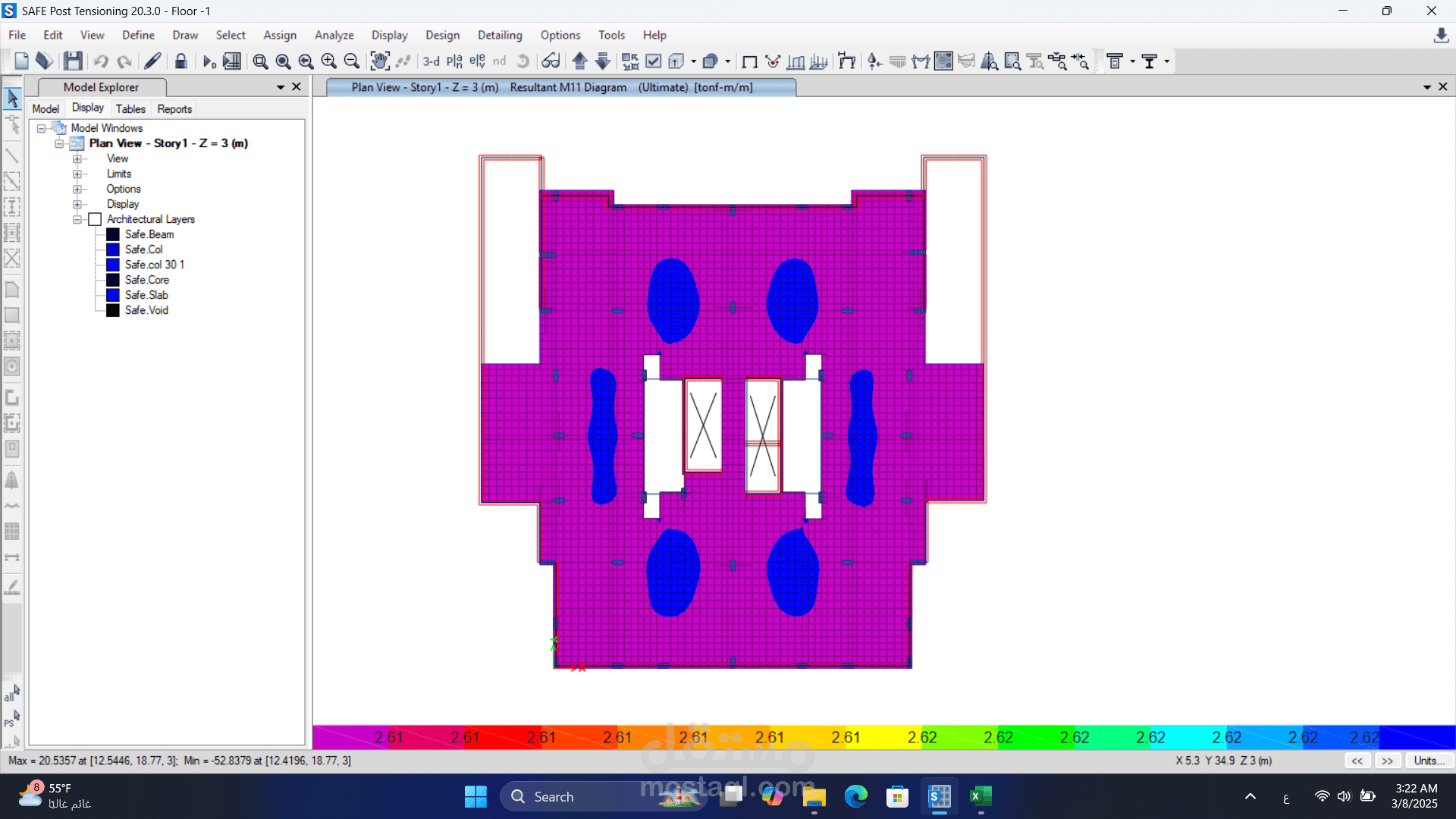Screen dimensions: 1456x819
Task: Click the Restore Full View zoom icon
Action: (x=283, y=61)
